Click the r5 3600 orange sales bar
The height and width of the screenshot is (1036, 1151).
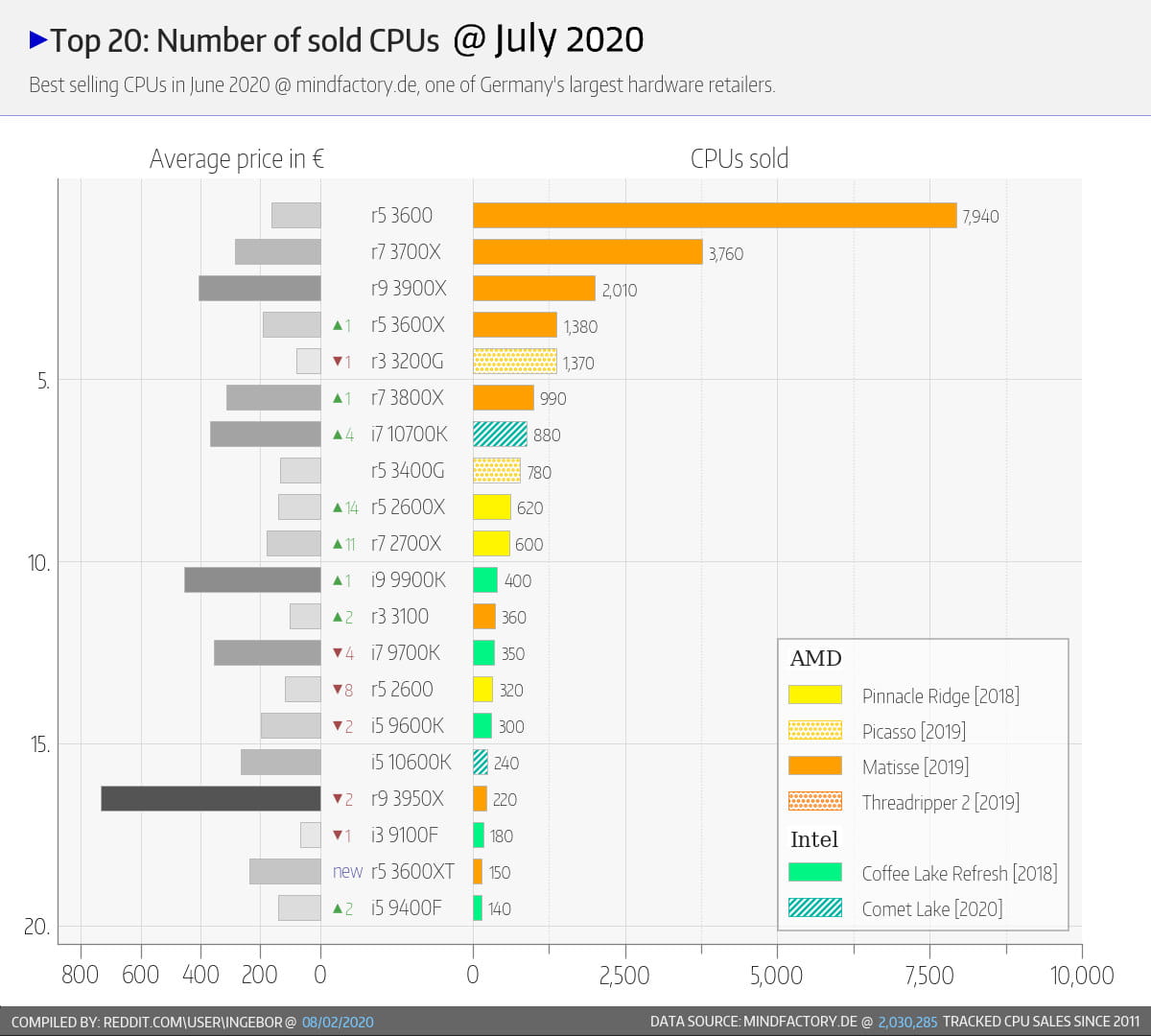715,216
